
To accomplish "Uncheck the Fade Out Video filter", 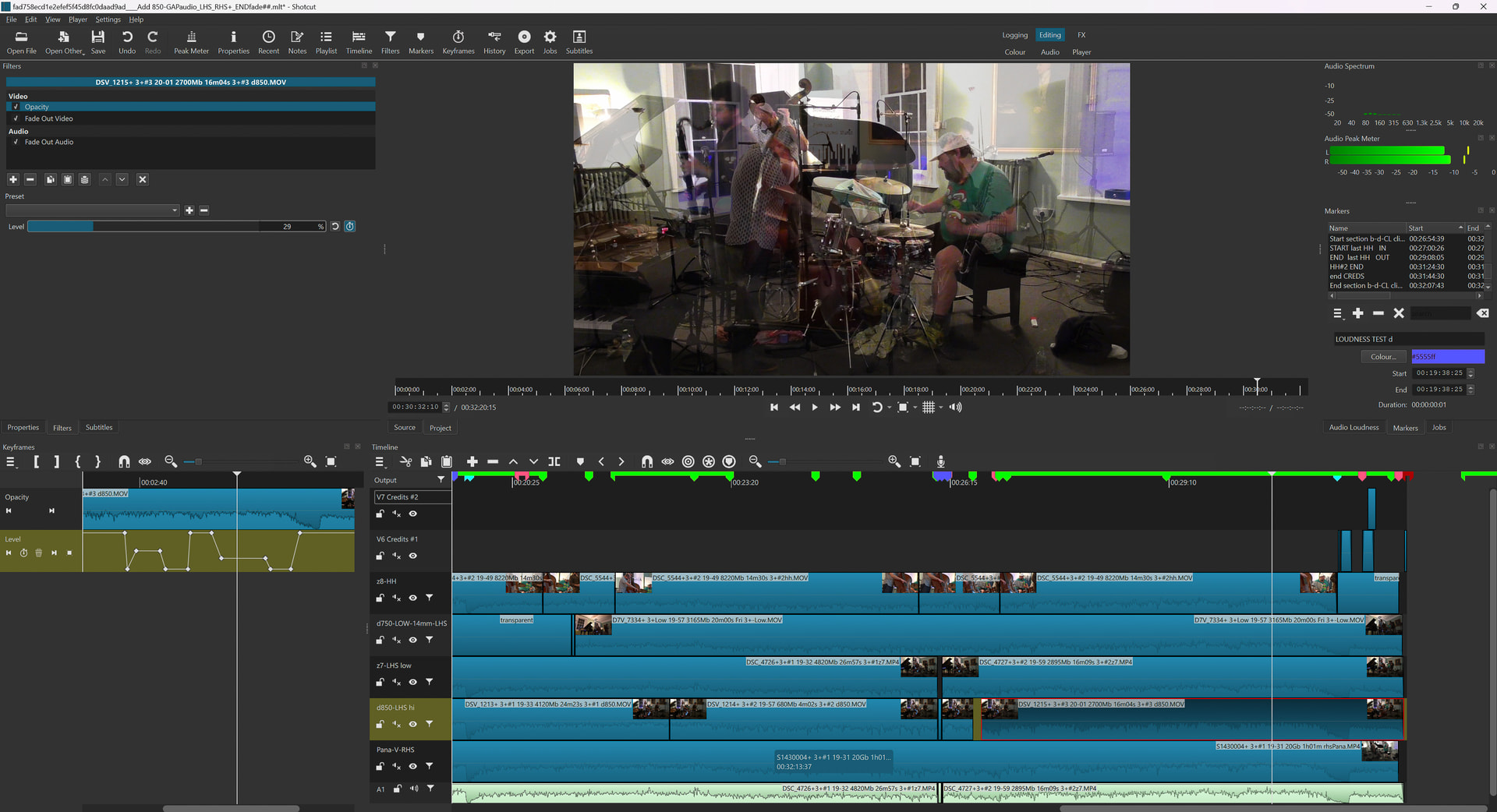I will click(x=16, y=118).
